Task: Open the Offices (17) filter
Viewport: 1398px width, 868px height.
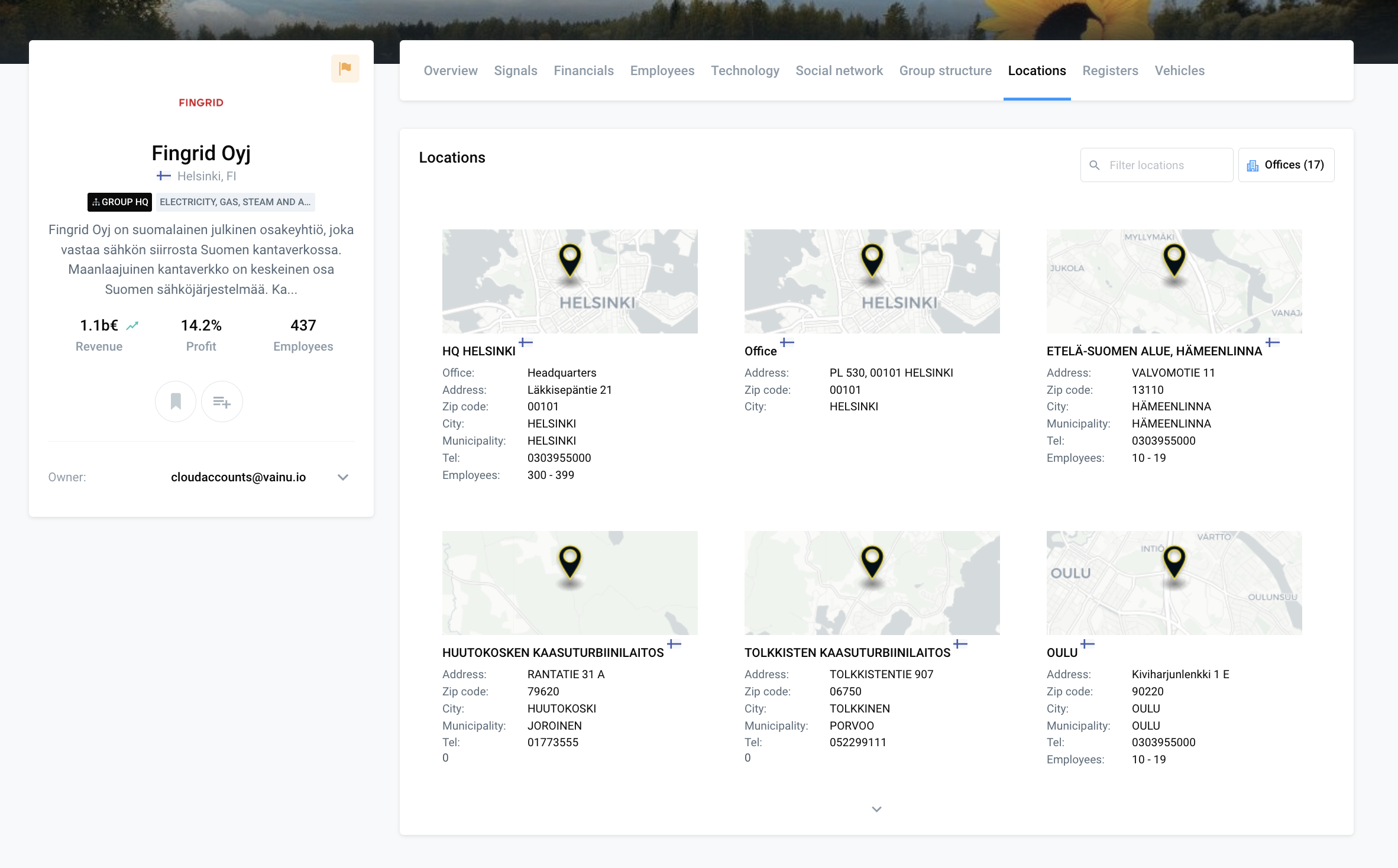Action: click(1286, 165)
